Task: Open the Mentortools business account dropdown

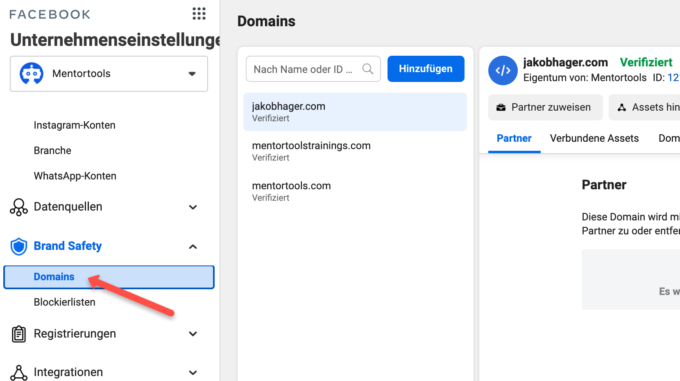Action: click(109, 74)
